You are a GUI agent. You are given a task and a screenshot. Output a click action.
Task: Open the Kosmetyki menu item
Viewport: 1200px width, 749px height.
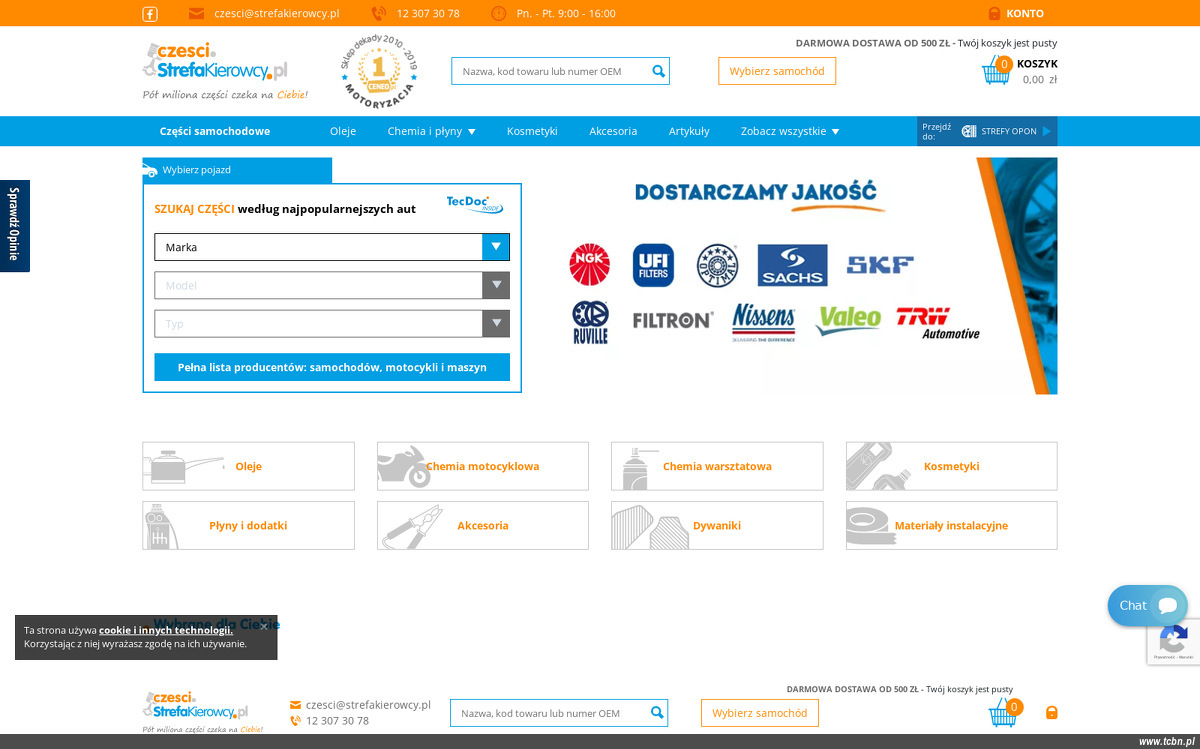click(532, 131)
